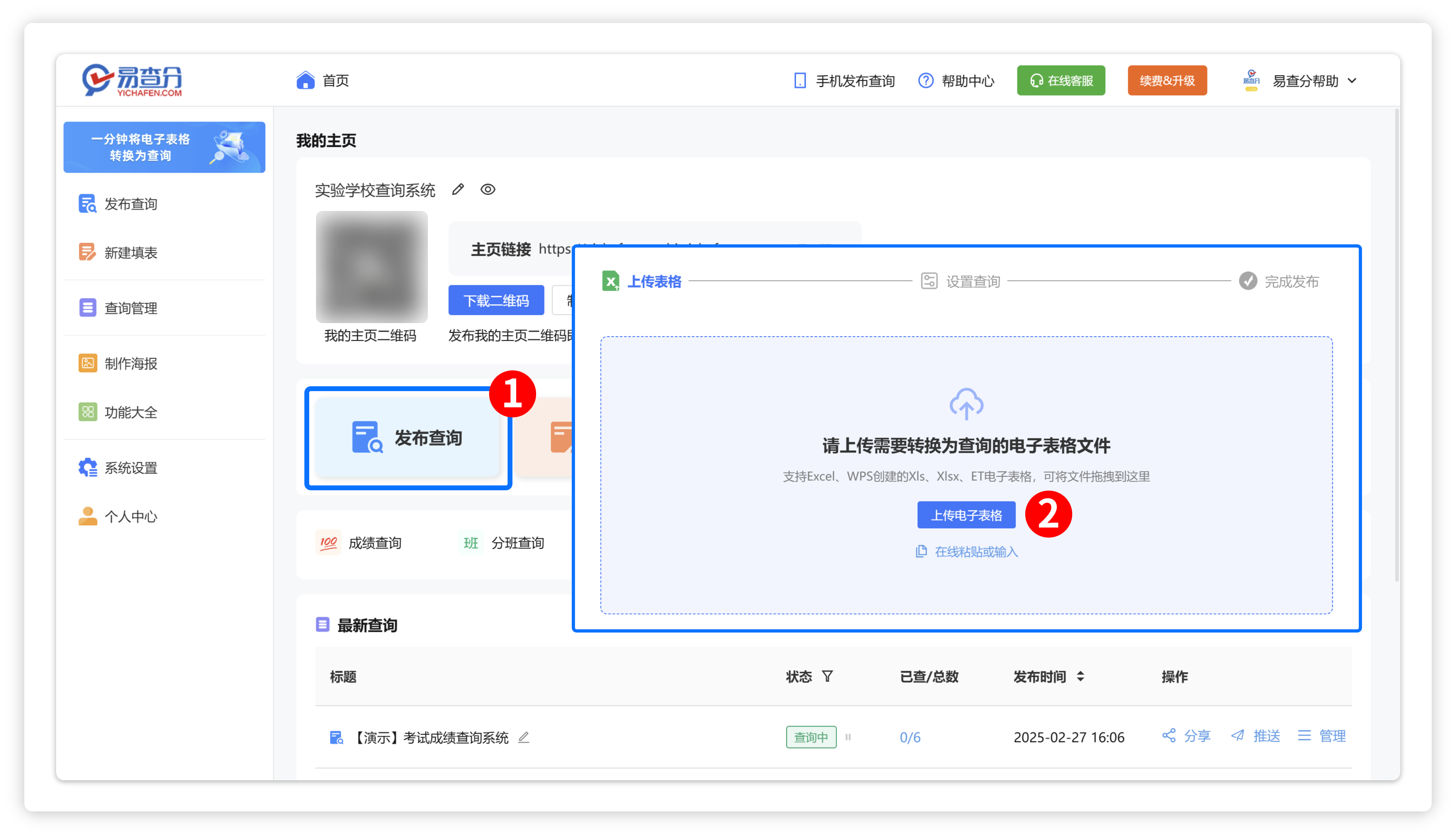Click the green Excel icon

point(610,281)
